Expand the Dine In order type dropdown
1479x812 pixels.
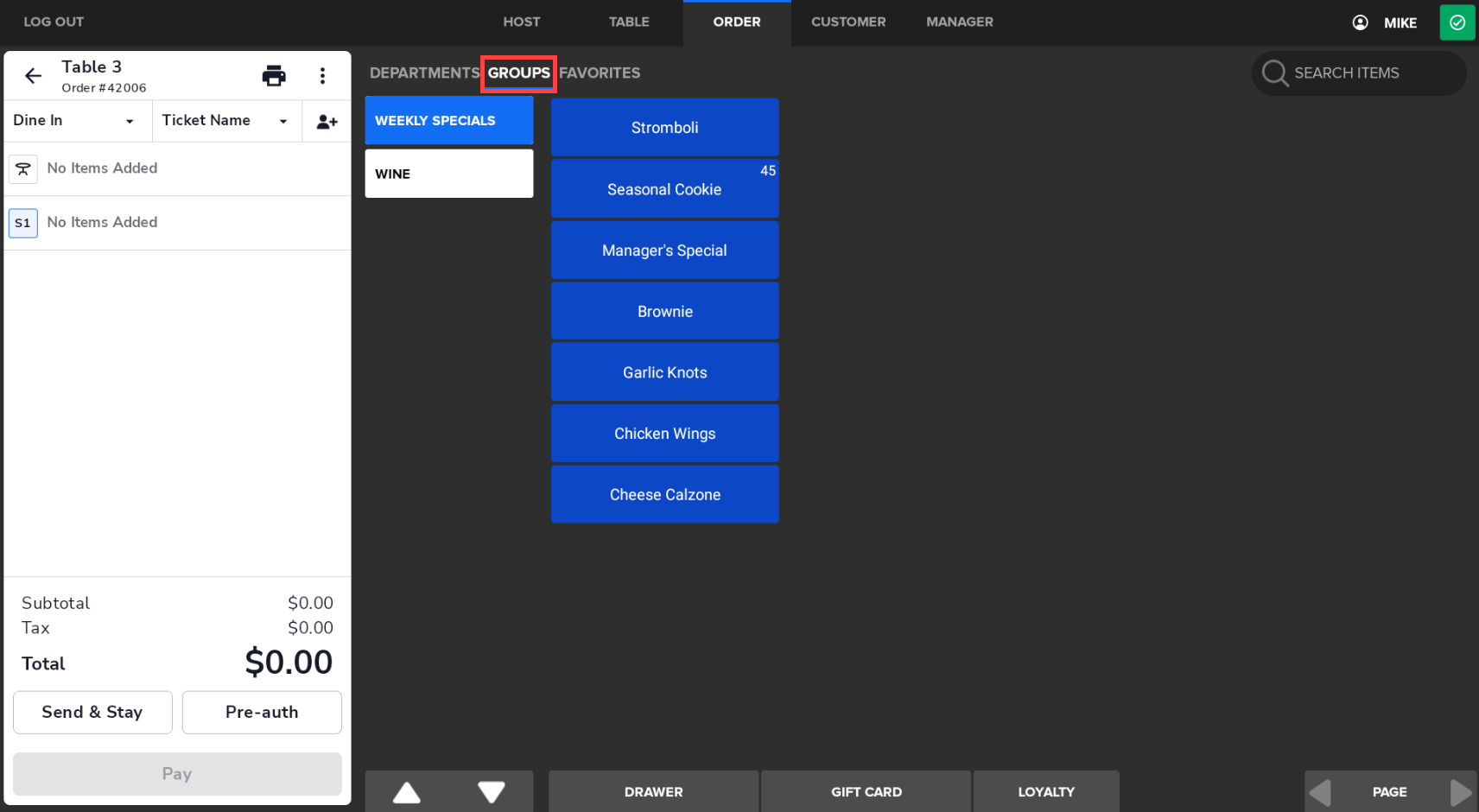coord(76,121)
